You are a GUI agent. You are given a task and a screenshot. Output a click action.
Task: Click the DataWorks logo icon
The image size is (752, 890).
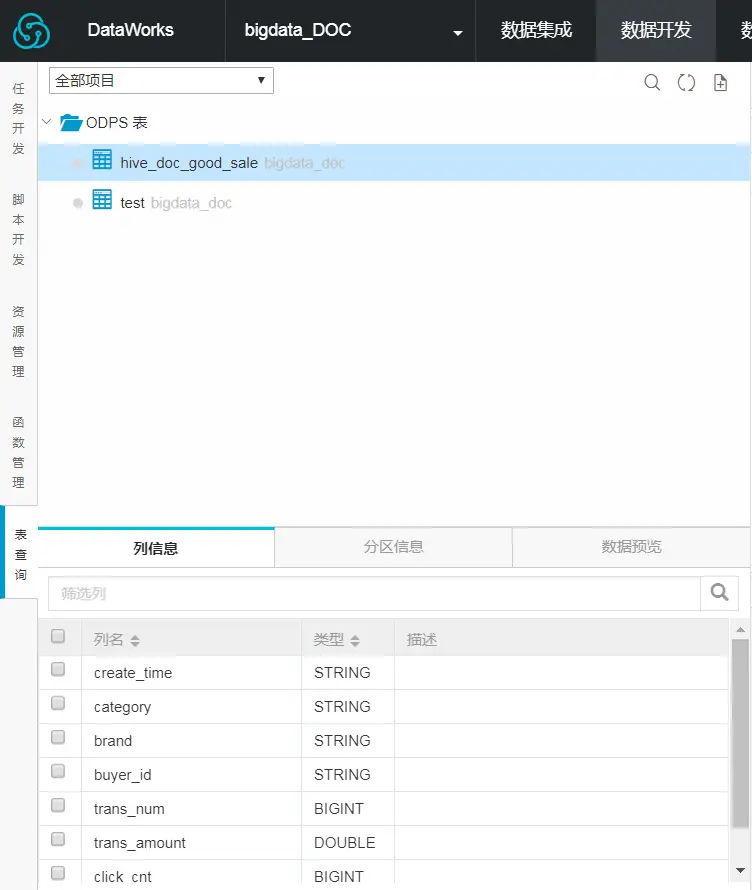pyautogui.click(x=31, y=31)
